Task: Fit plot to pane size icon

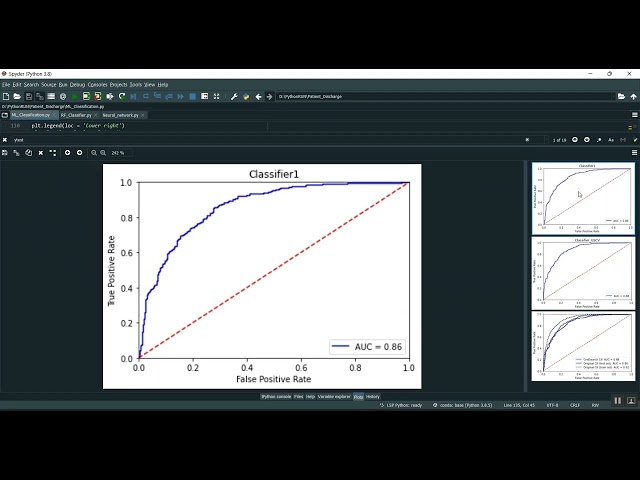Action: pos(53,153)
